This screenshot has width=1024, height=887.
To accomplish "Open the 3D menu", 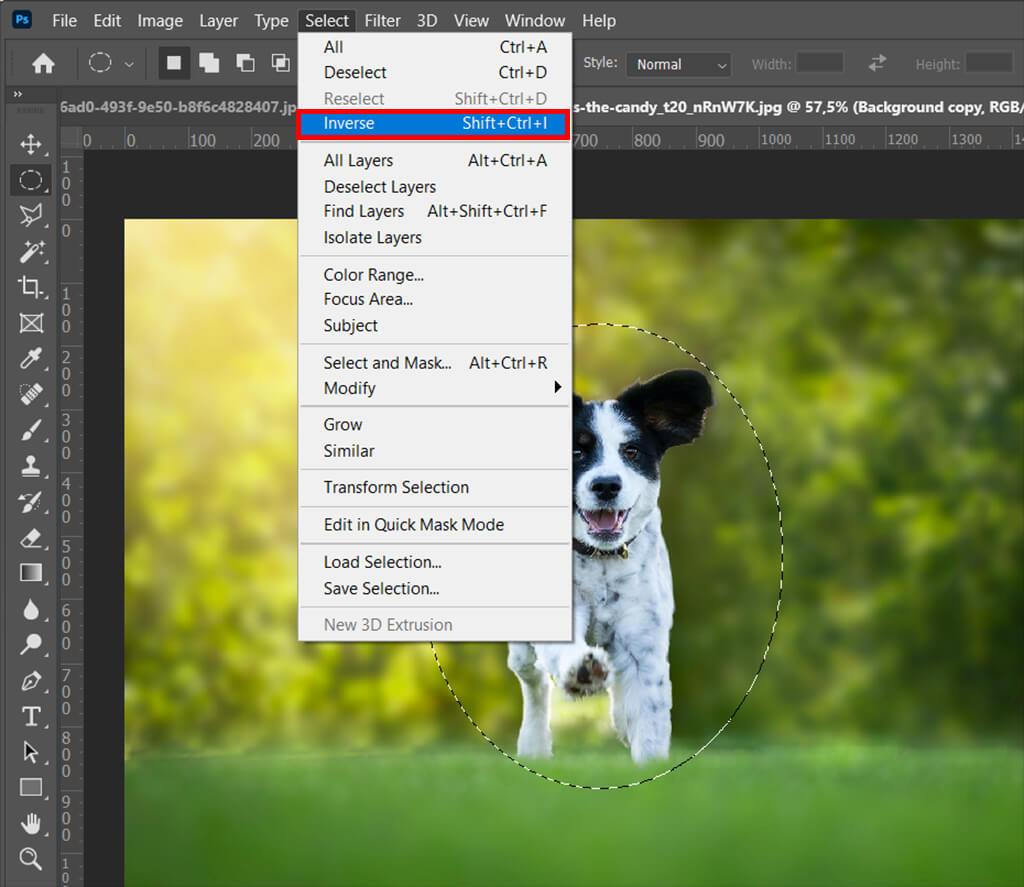I will (x=426, y=21).
